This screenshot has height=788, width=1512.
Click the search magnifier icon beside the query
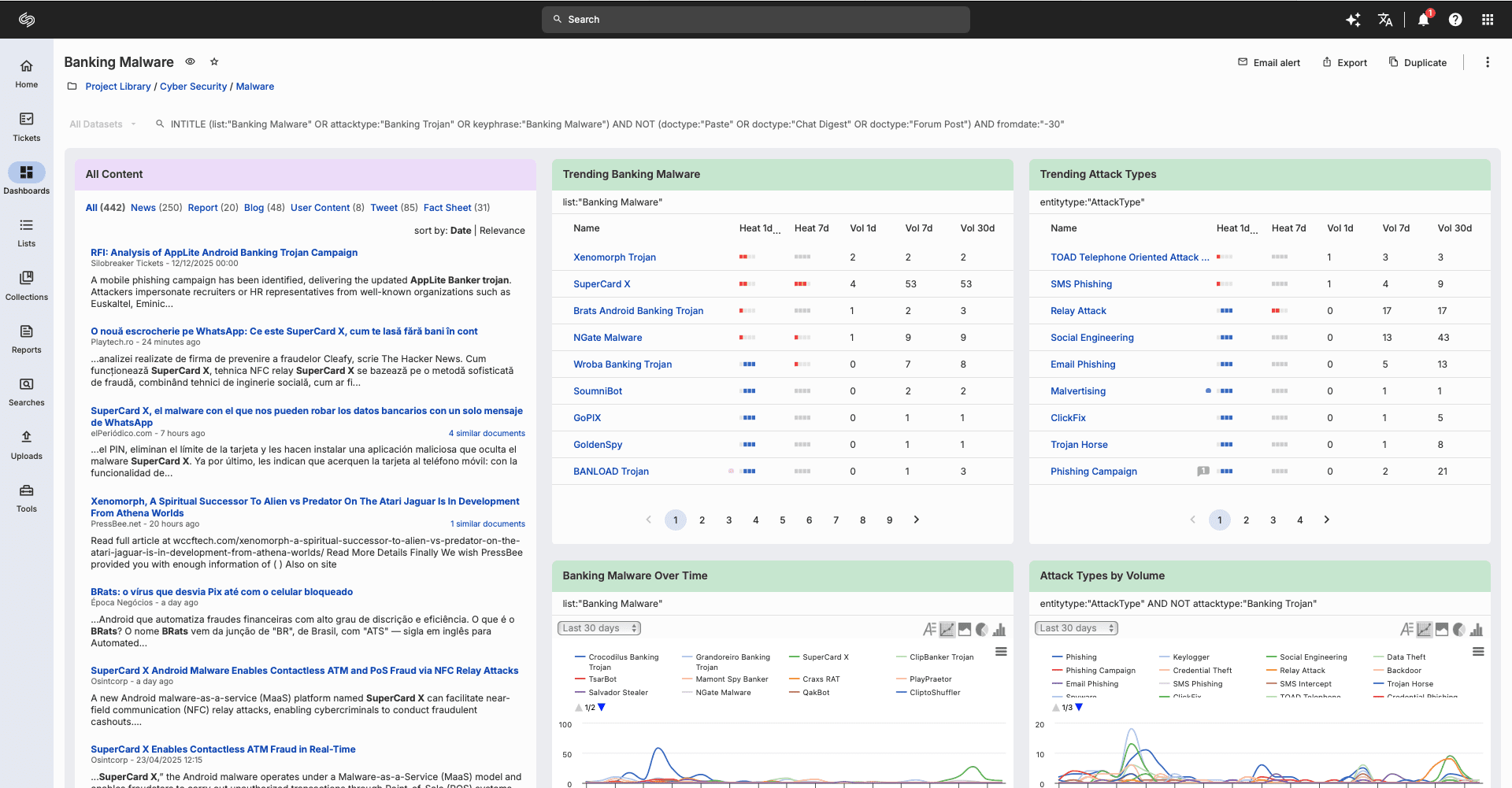point(160,124)
